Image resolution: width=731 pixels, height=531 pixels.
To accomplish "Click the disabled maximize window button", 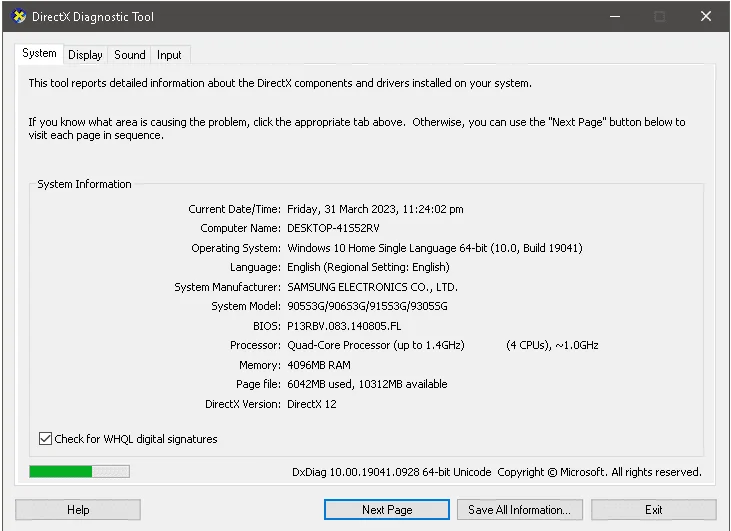I will pyautogui.click(x=660, y=16).
